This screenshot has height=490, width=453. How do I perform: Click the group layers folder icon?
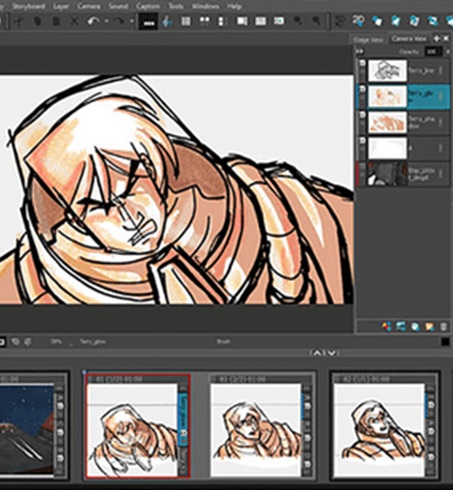(429, 327)
